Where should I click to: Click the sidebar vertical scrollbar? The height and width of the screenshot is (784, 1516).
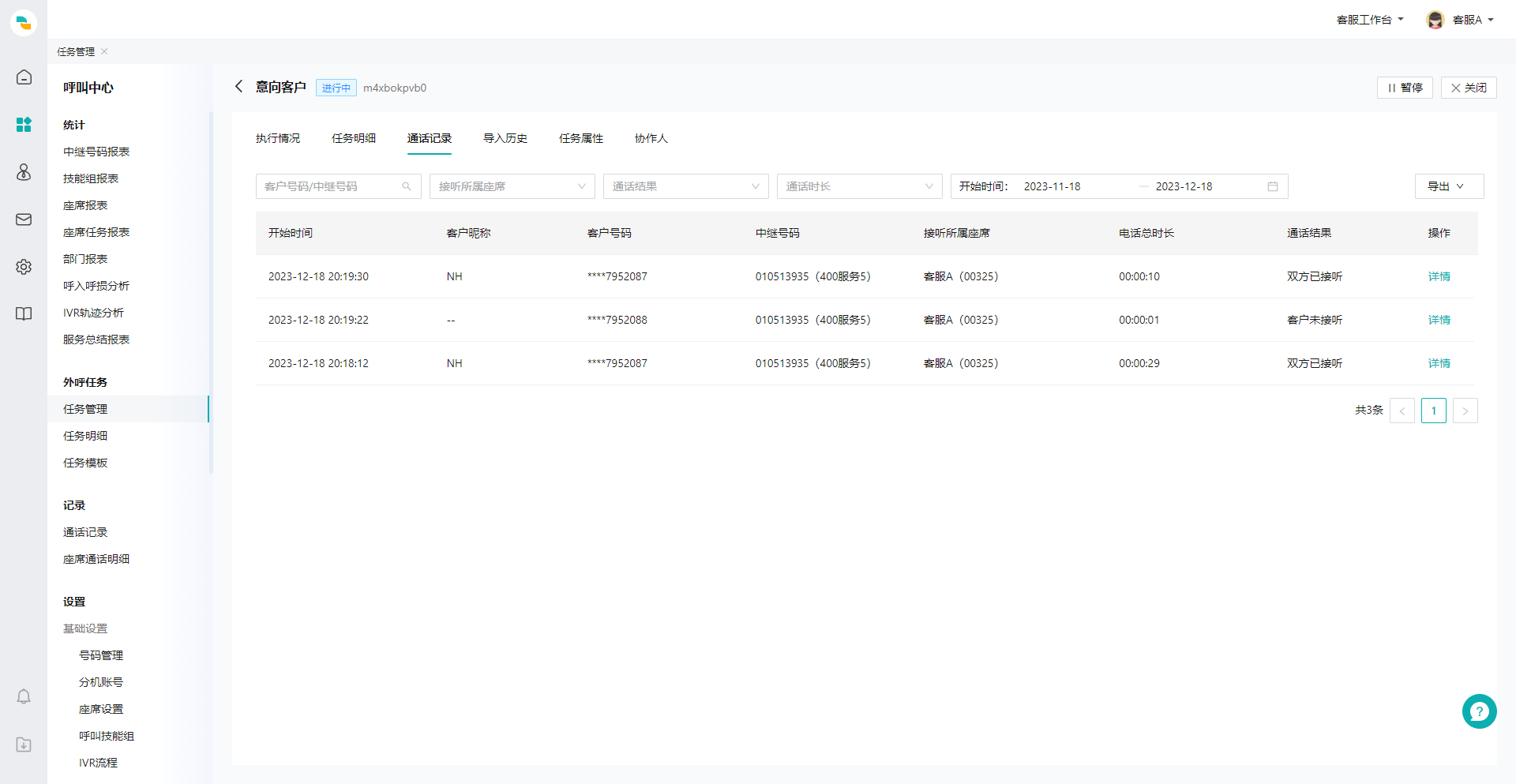click(x=211, y=292)
